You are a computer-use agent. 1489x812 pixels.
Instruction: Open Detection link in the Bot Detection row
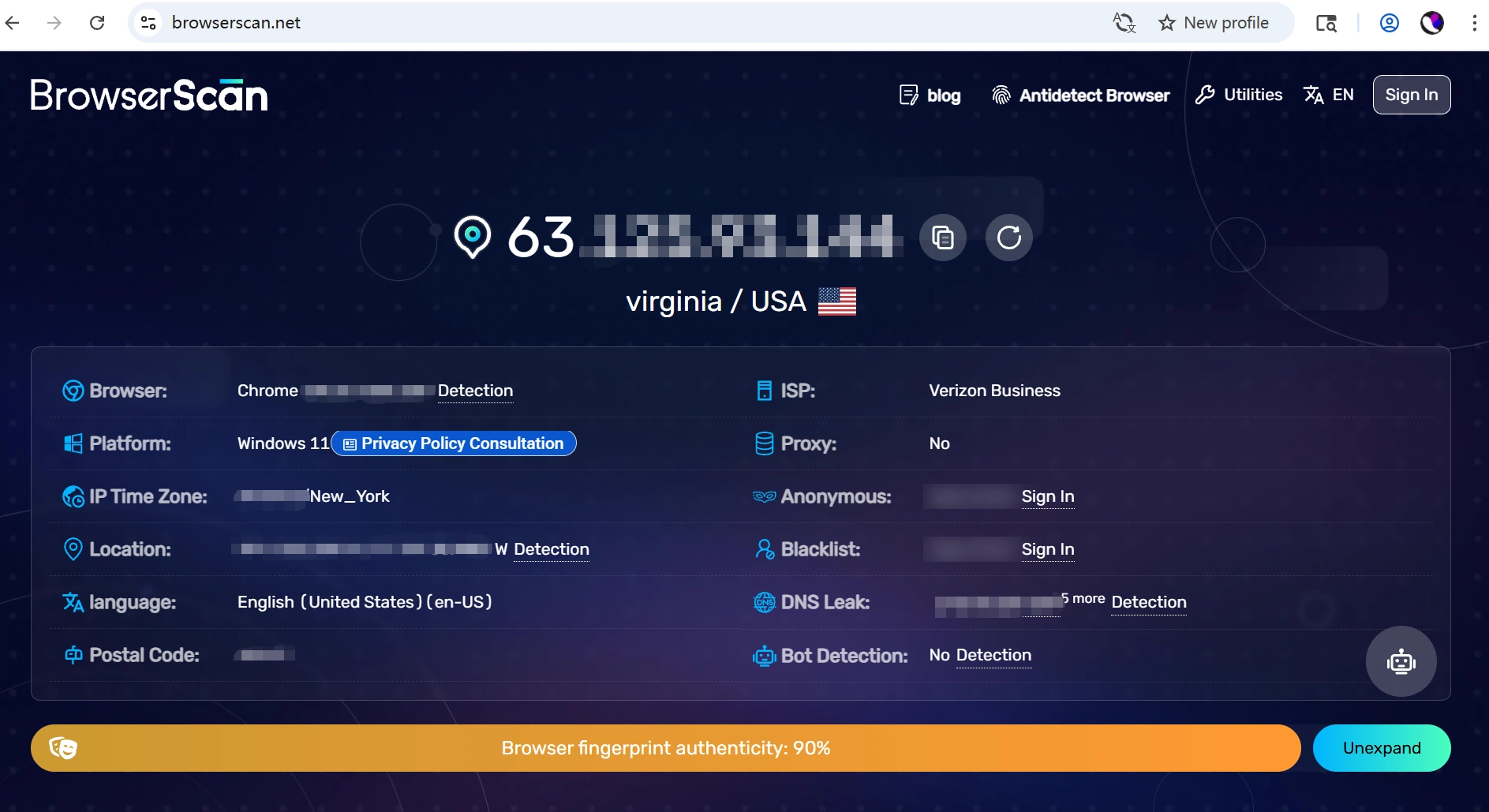(x=993, y=655)
